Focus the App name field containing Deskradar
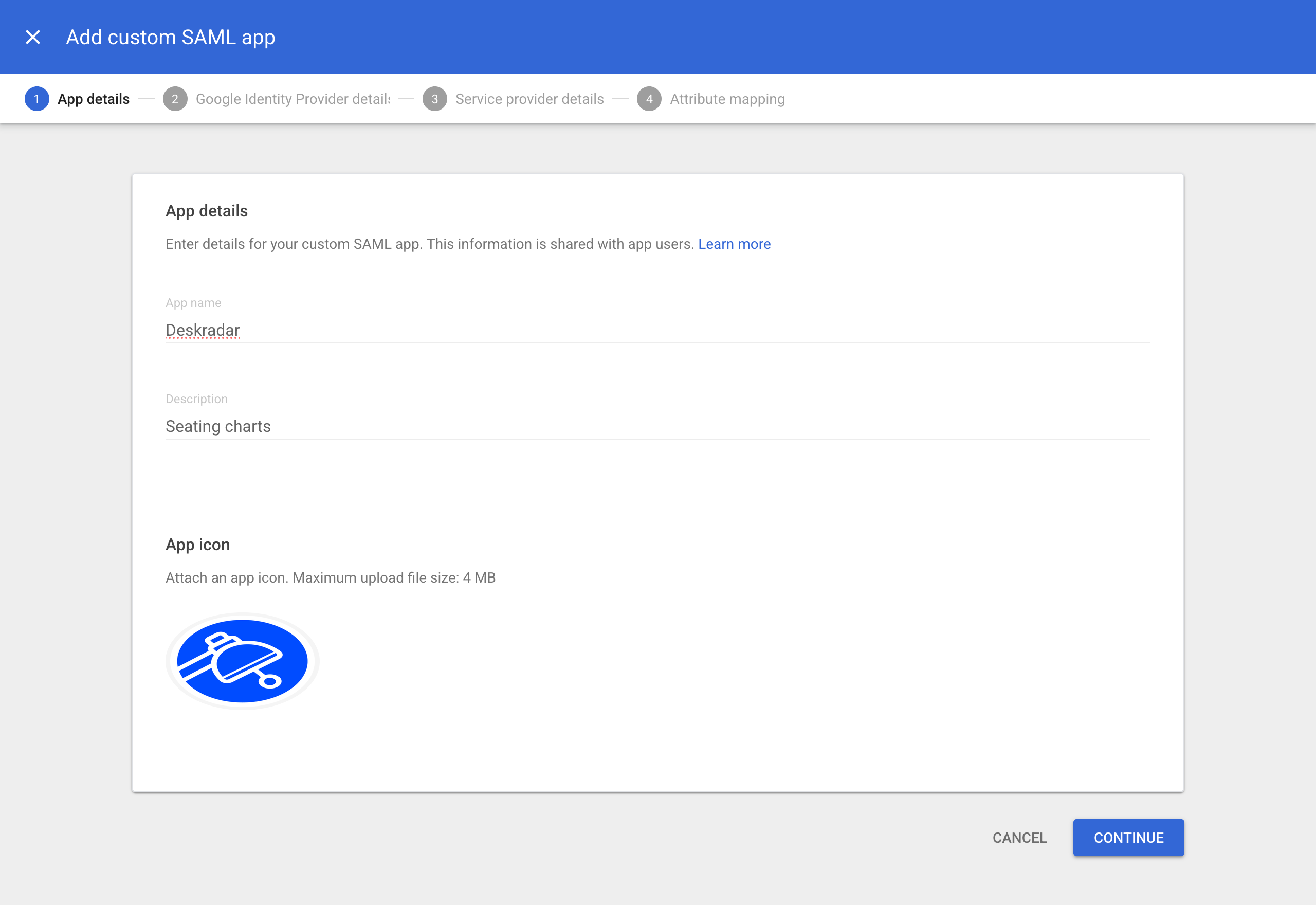Image resolution: width=1316 pixels, height=905 pixels. coord(657,330)
